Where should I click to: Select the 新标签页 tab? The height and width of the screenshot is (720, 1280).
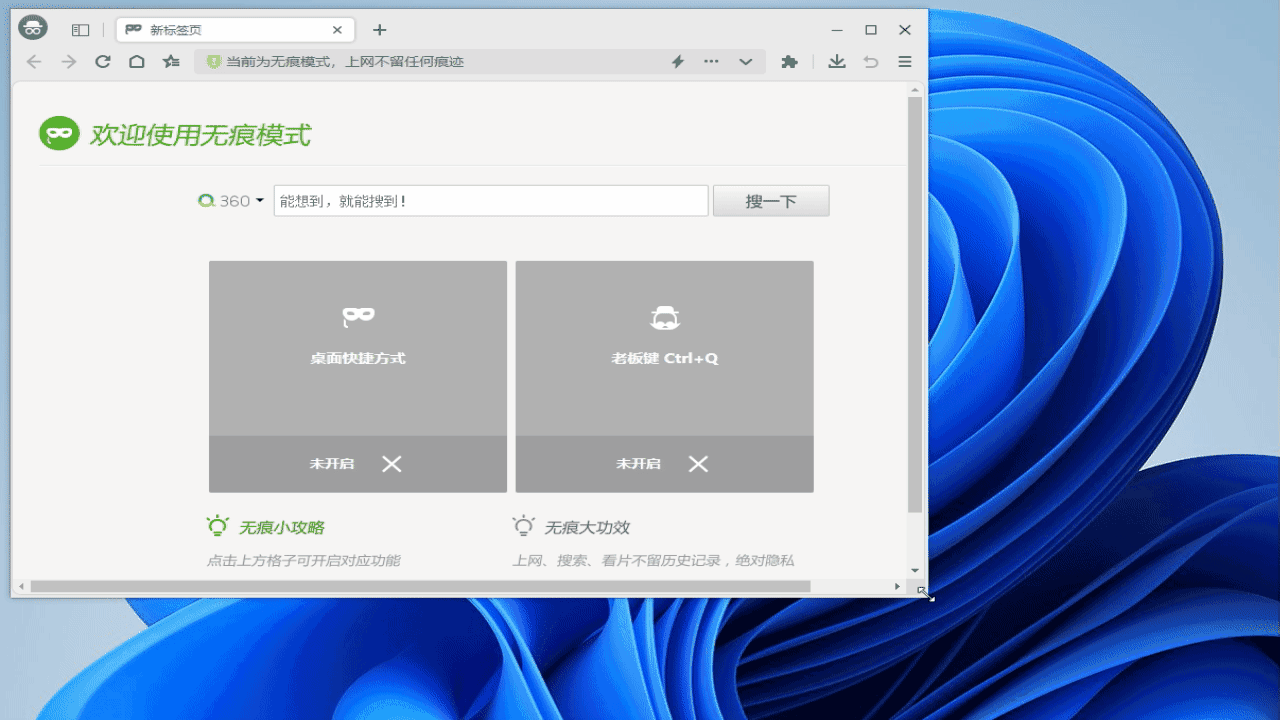(x=230, y=30)
